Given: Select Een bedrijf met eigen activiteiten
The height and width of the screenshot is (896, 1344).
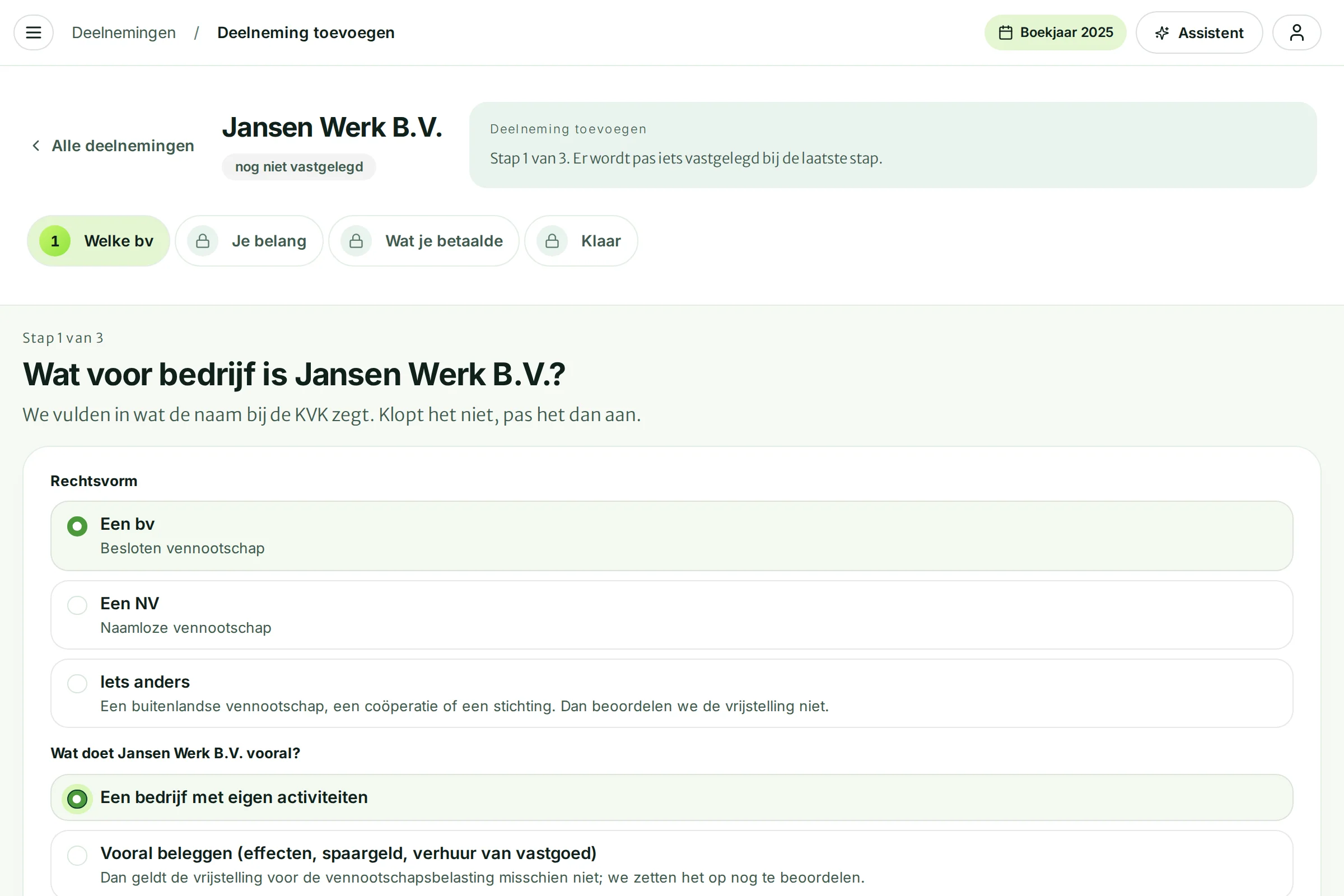Looking at the screenshot, I should [x=671, y=797].
